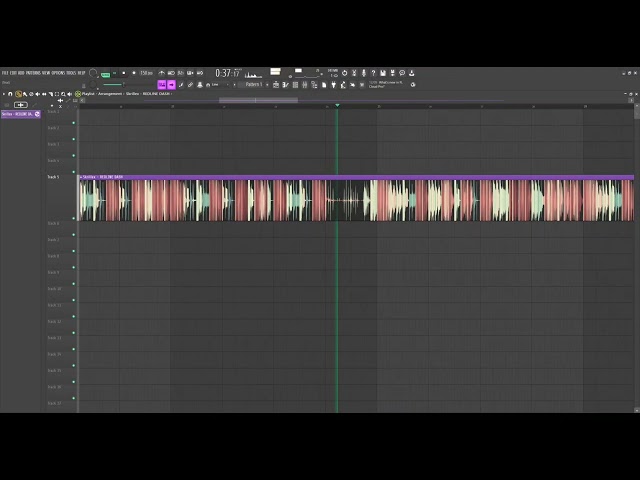The height and width of the screenshot is (480, 640).
Task: Save project with the floppy disk icon
Action: (383, 73)
